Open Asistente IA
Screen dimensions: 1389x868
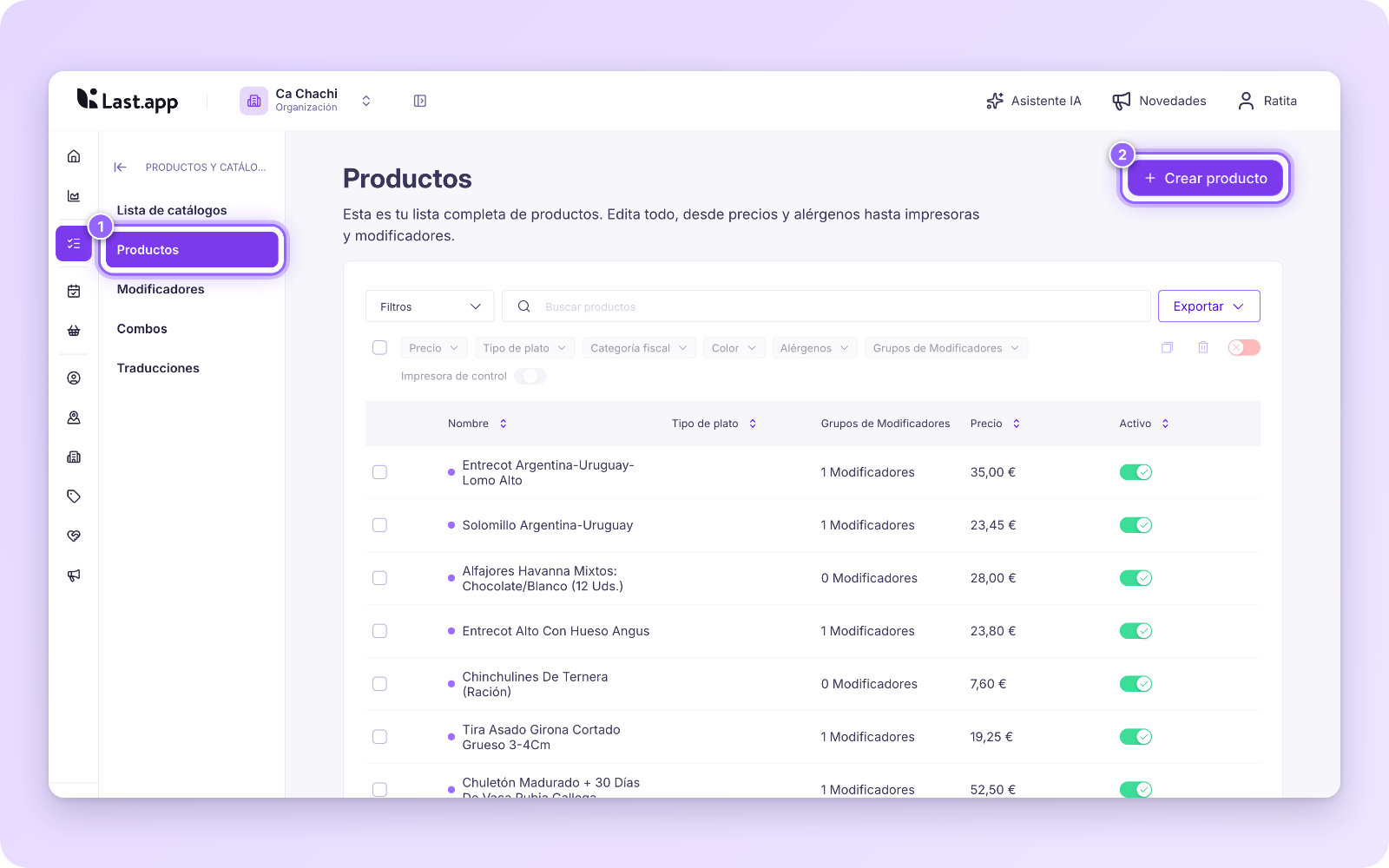tap(1034, 101)
